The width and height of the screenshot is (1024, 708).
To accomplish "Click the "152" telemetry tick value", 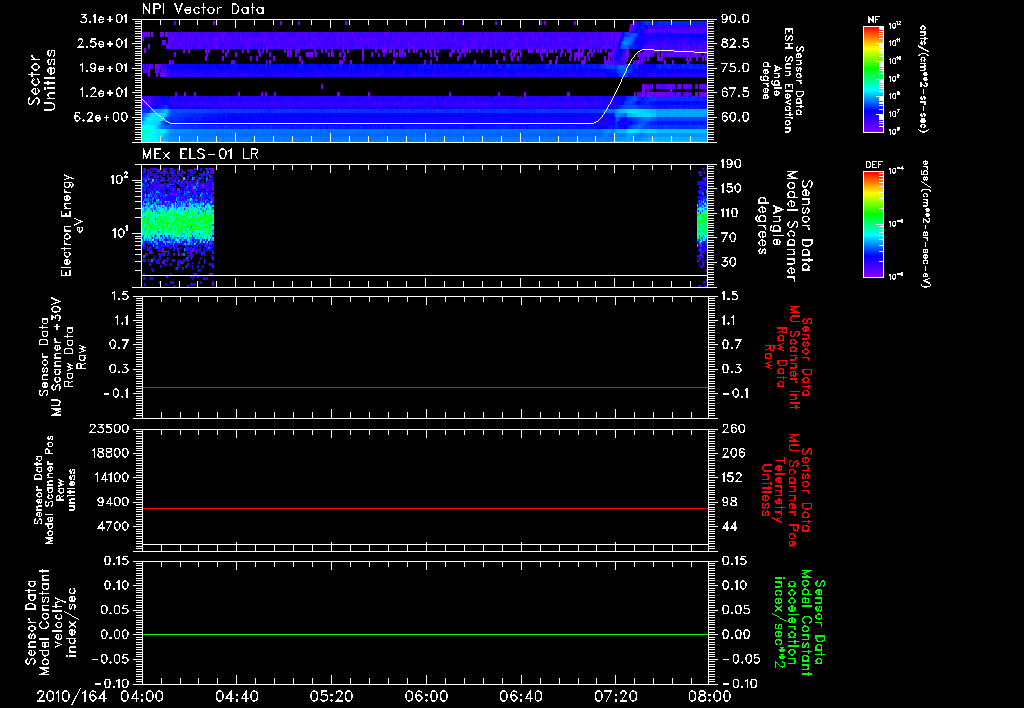I will point(731,477).
